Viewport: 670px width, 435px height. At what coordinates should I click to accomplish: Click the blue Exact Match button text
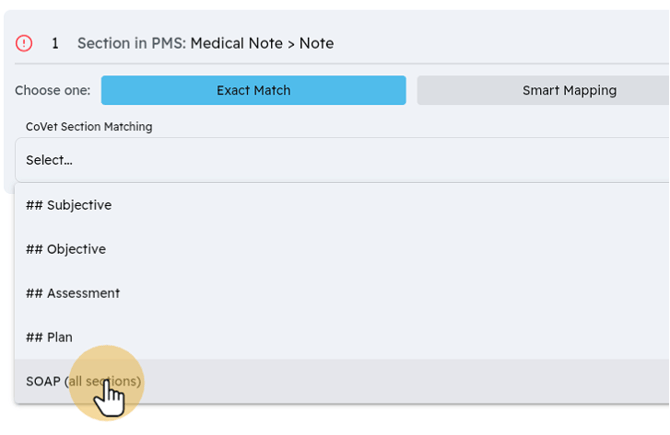click(x=253, y=90)
